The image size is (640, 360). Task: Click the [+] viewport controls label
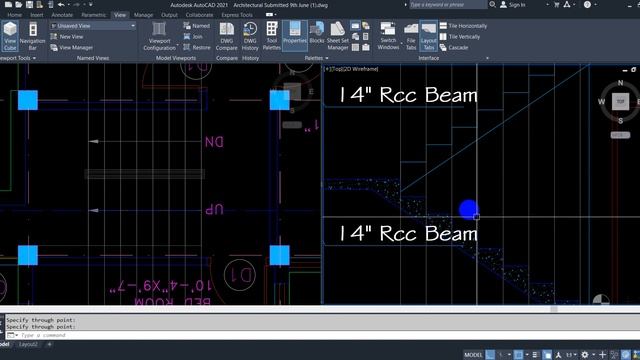(x=327, y=69)
